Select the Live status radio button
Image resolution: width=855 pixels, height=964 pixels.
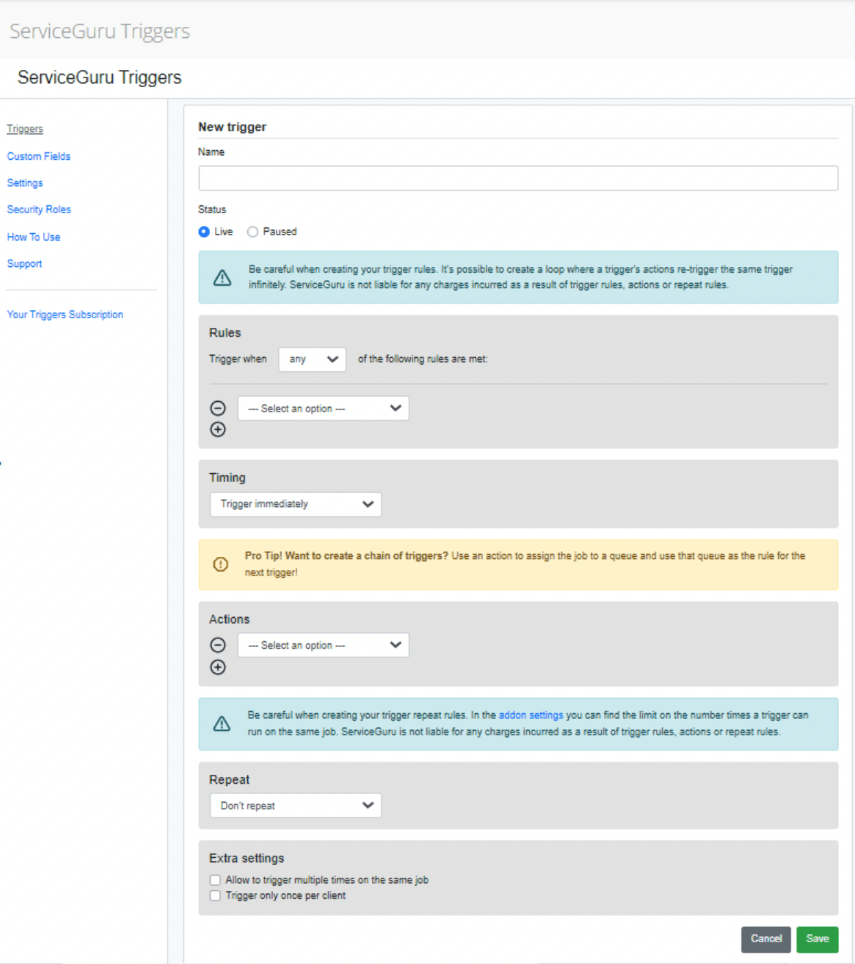pyautogui.click(x=204, y=232)
